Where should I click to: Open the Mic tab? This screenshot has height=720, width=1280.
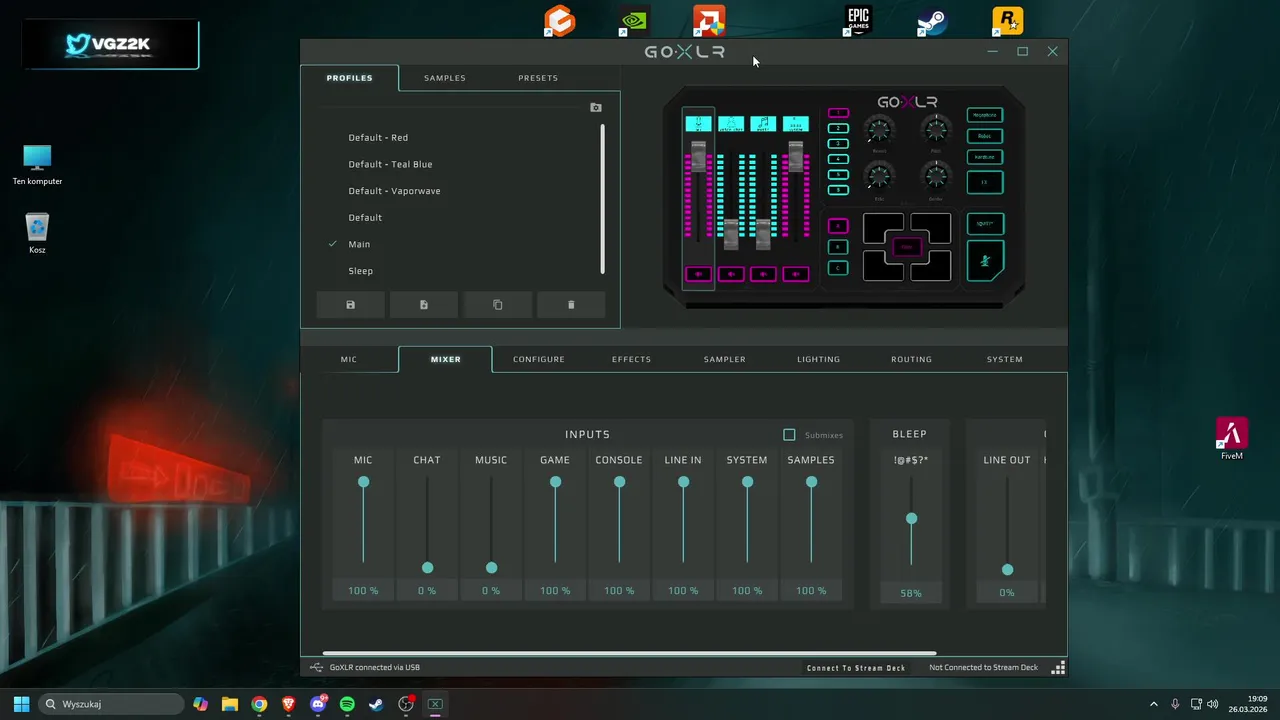tap(349, 359)
